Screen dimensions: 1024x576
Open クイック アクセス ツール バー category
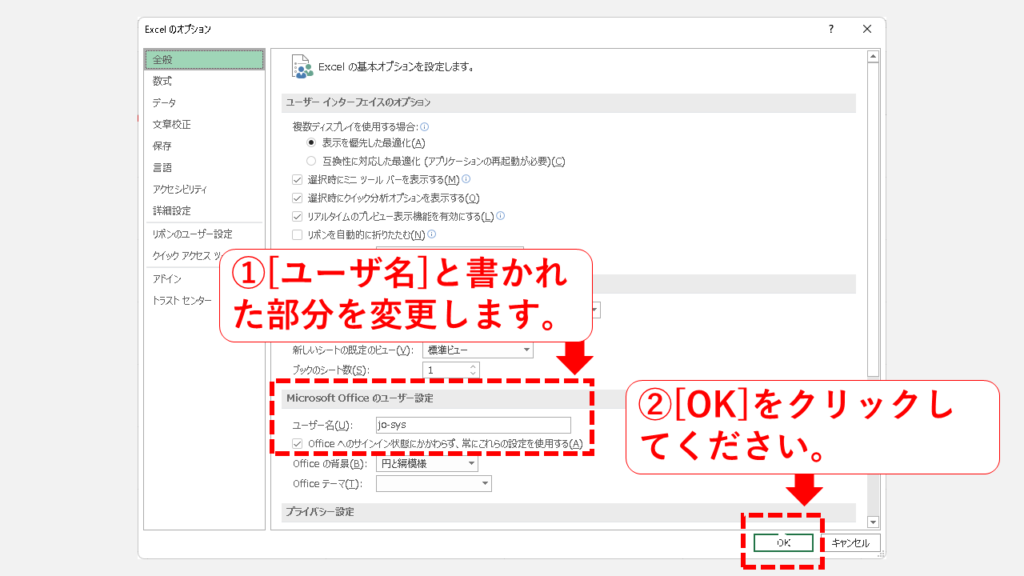186,255
